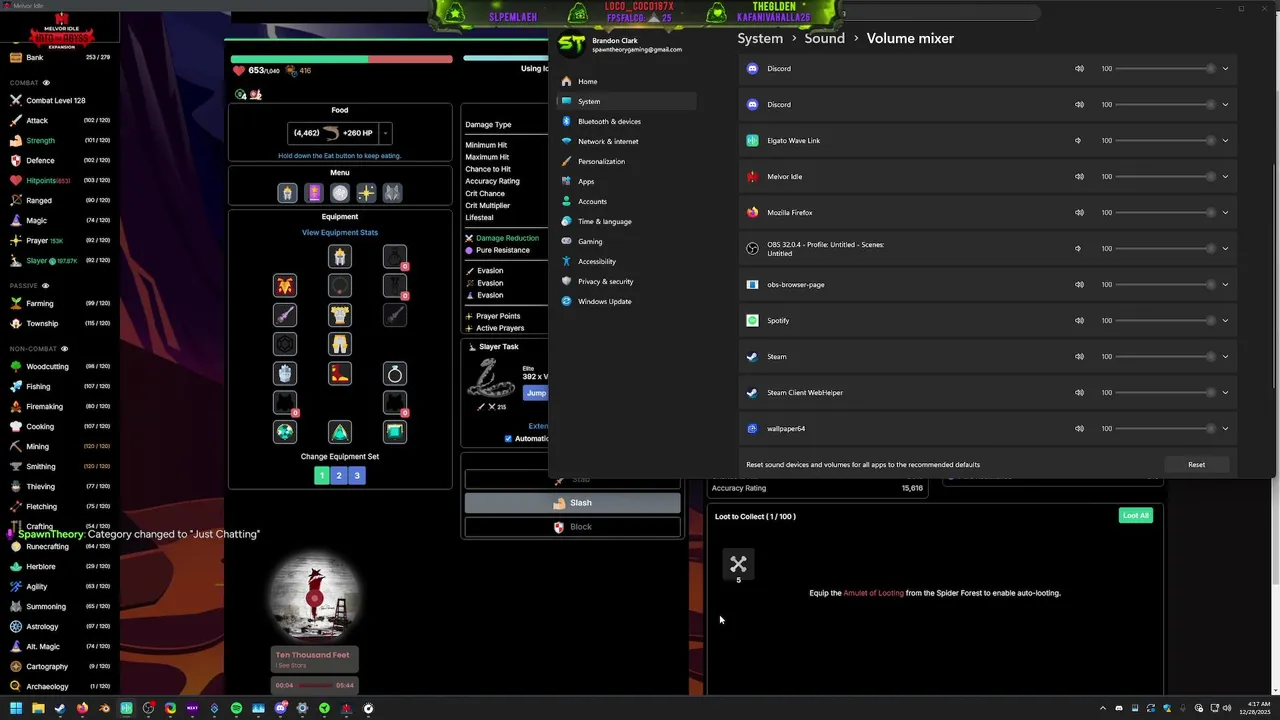The height and width of the screenshot is (720, 1280).
Task: Go back to Sound in breadcrumb
Action: (x=824, y=38)
